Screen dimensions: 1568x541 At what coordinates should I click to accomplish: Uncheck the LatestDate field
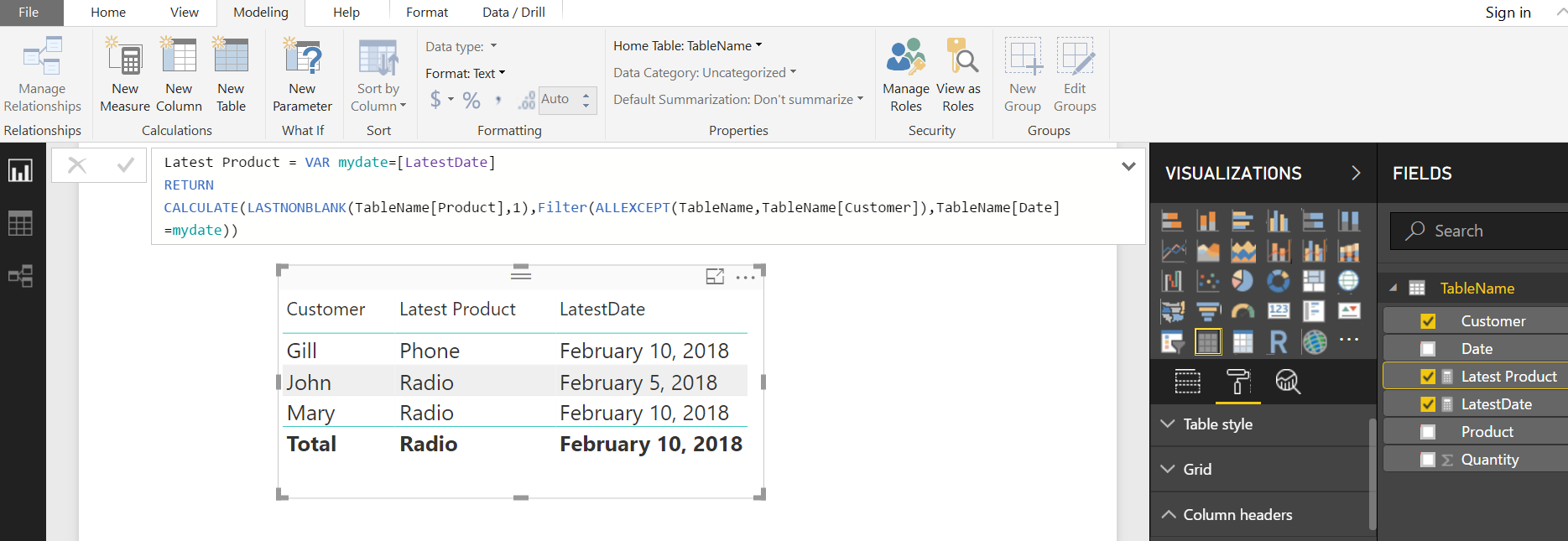tap(1428, 404)
